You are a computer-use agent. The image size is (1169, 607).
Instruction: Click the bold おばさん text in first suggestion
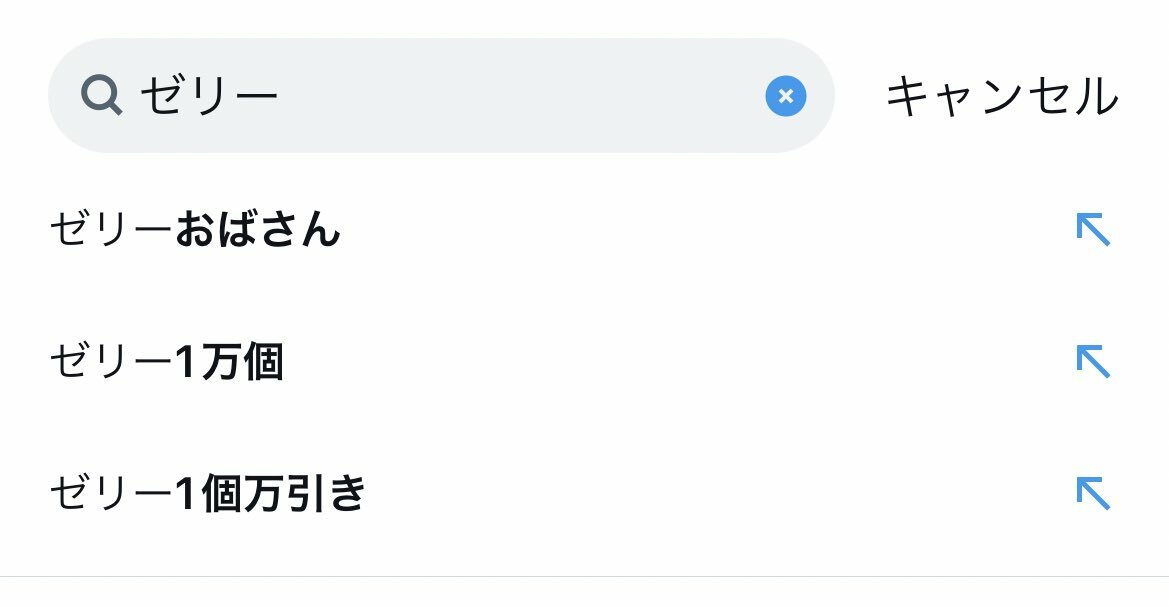258,231
